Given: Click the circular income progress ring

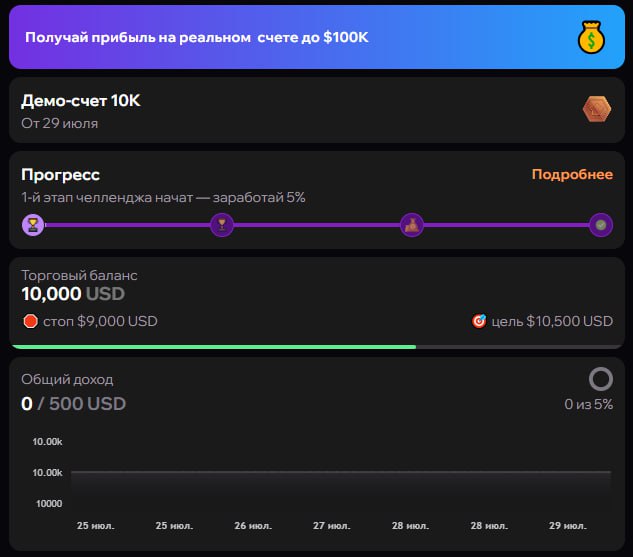Looking at the screenshot, I should click(601, 379).
